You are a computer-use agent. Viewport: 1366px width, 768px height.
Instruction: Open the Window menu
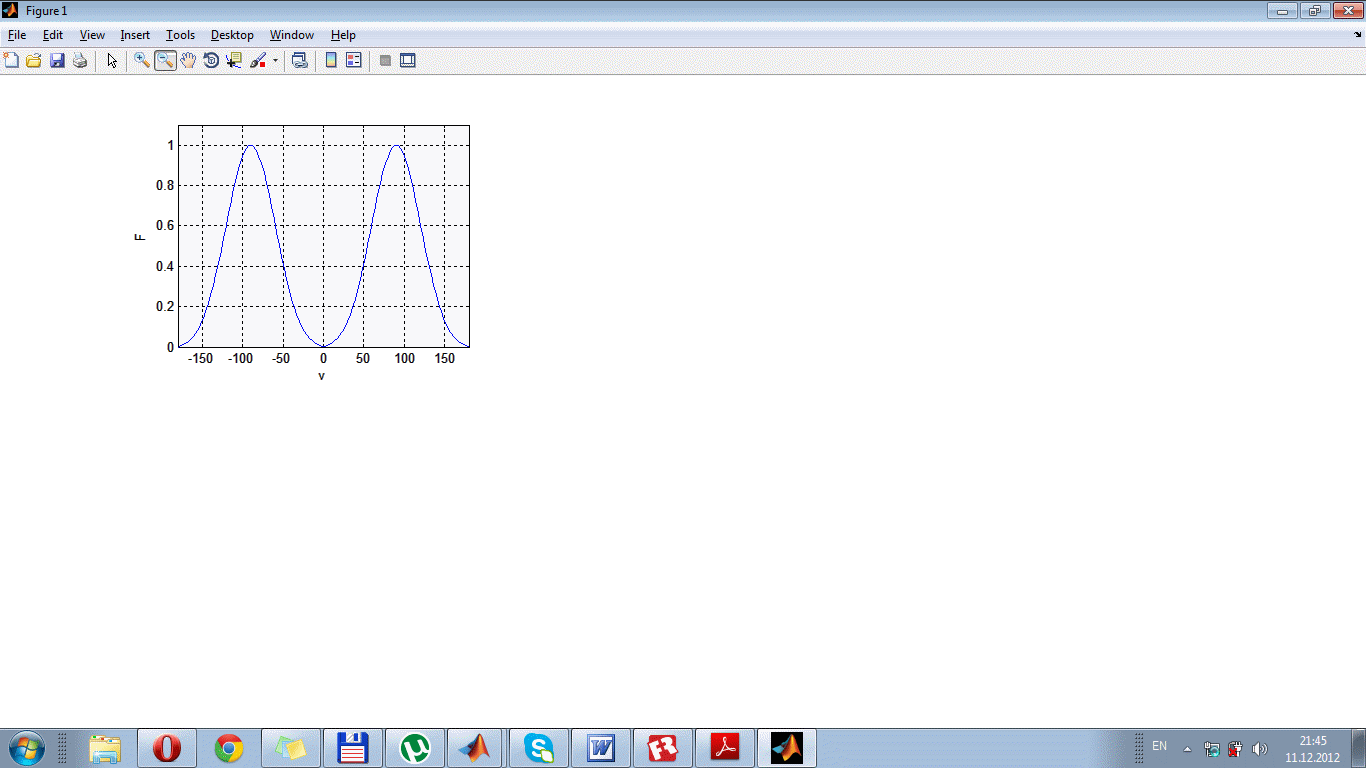coord(292,35)
